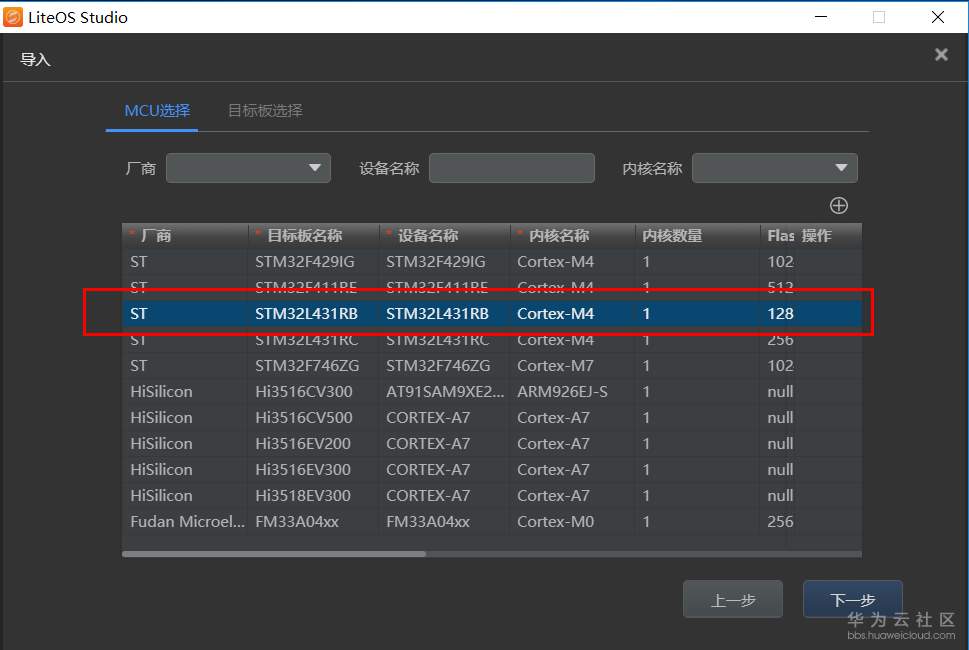Focus the 设备名称 device name field

tap(512, 168)
